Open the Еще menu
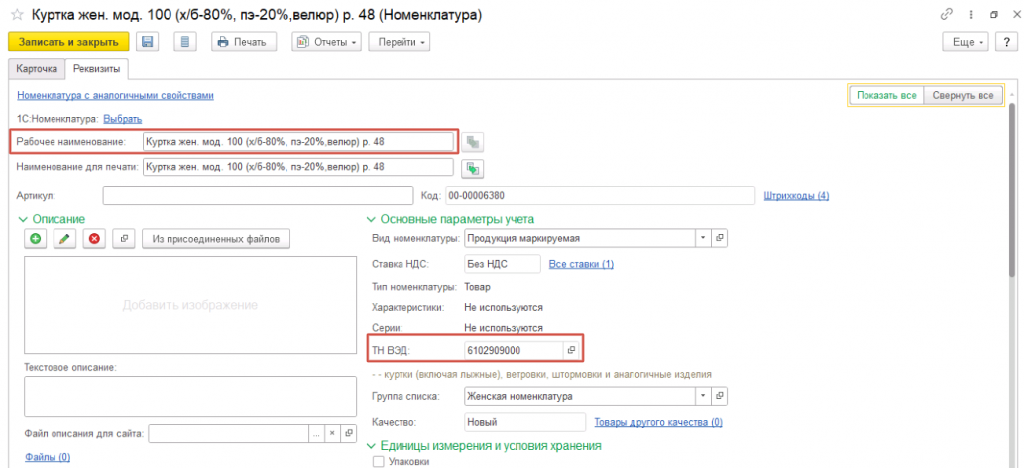Viewport: 1024px width, 468px height. (x=965, y=42)
